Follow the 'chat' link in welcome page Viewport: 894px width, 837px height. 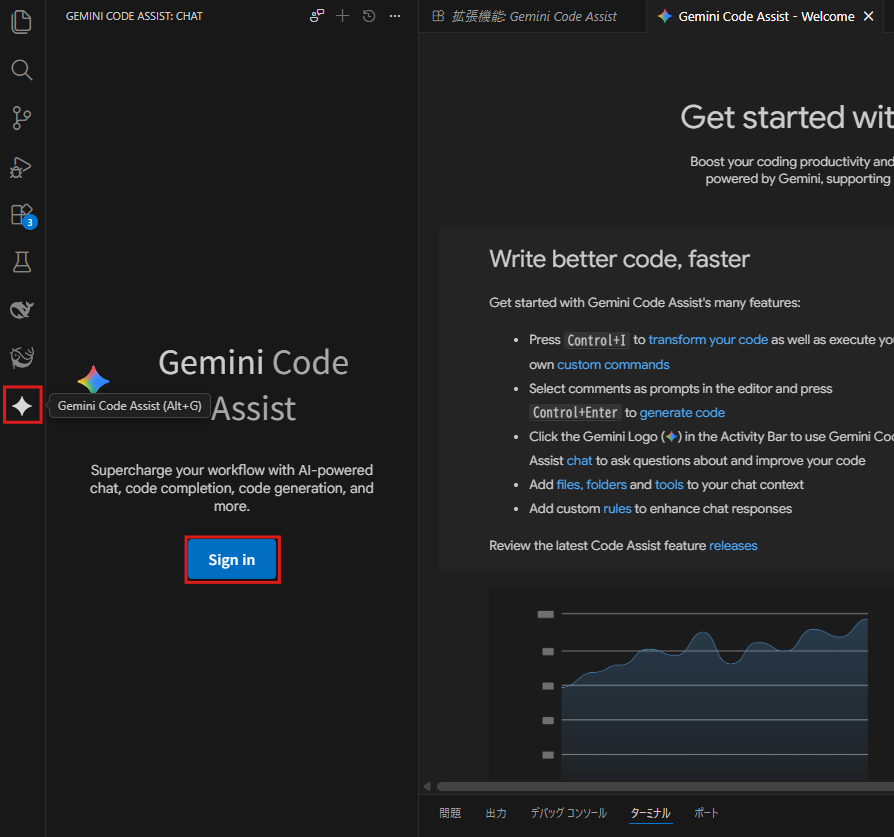579,461
